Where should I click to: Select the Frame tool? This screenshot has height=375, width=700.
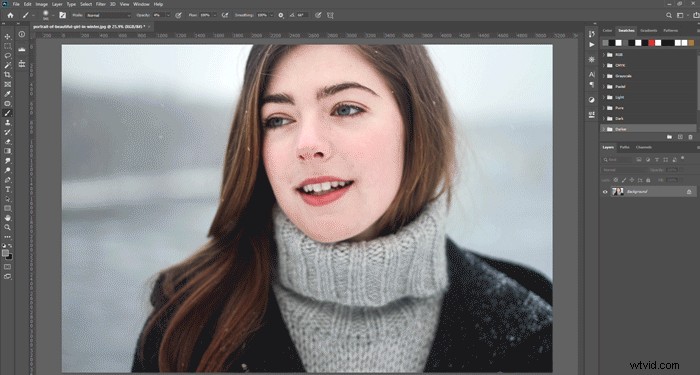click(x=8, y=84)
